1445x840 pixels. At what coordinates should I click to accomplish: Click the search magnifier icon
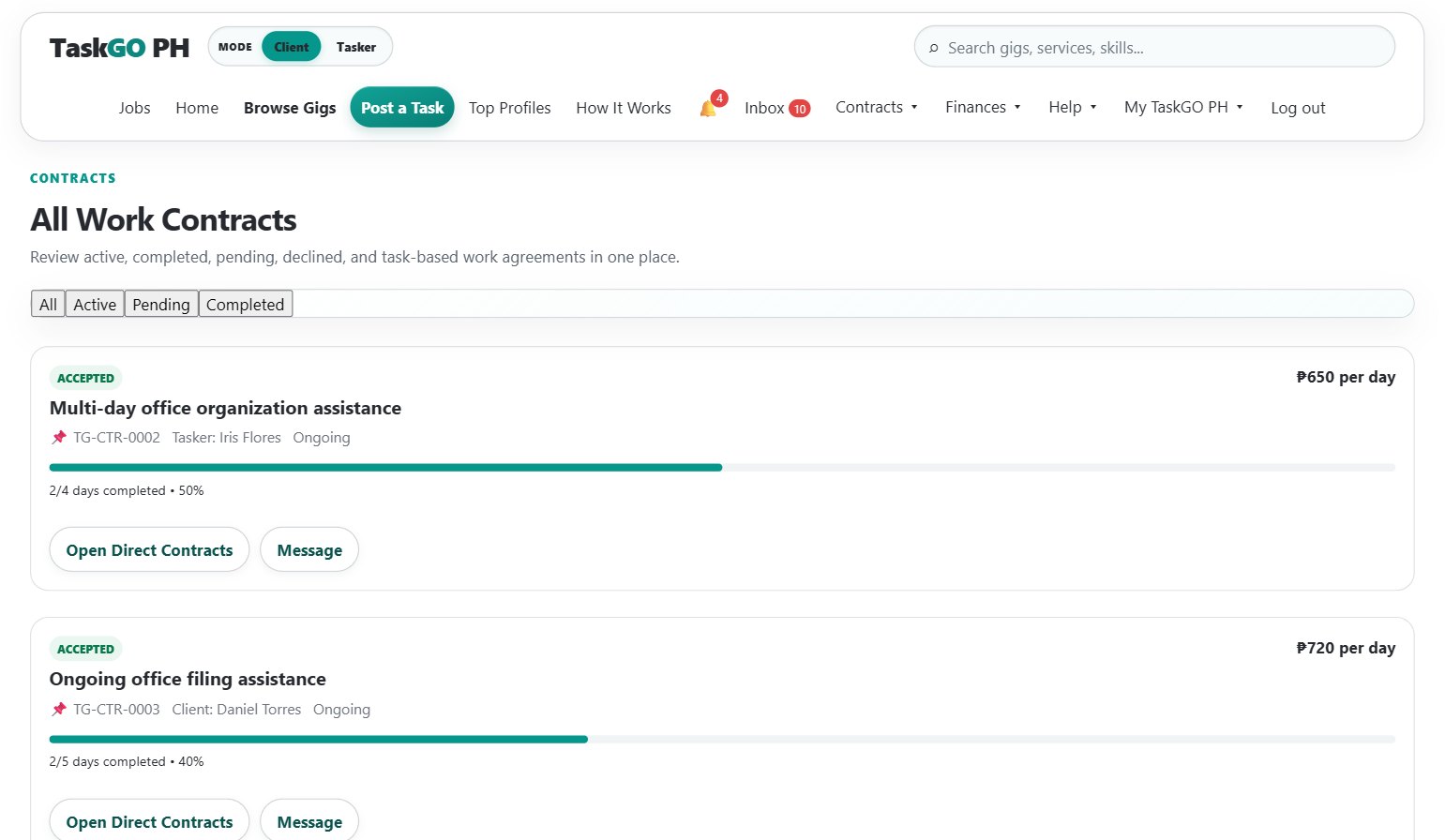[934, 48]
